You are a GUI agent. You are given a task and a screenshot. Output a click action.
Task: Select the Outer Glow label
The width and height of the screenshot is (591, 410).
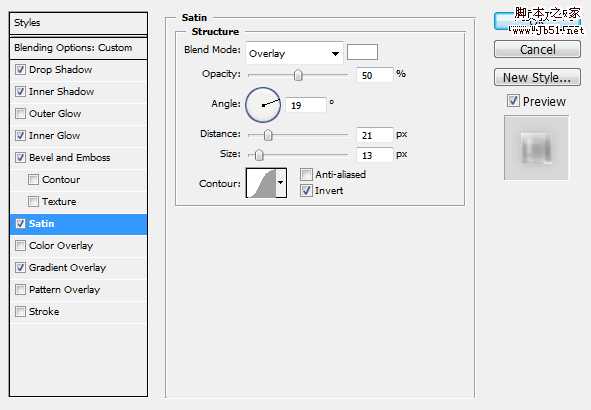pyautogui.click(x=55, y=113)
